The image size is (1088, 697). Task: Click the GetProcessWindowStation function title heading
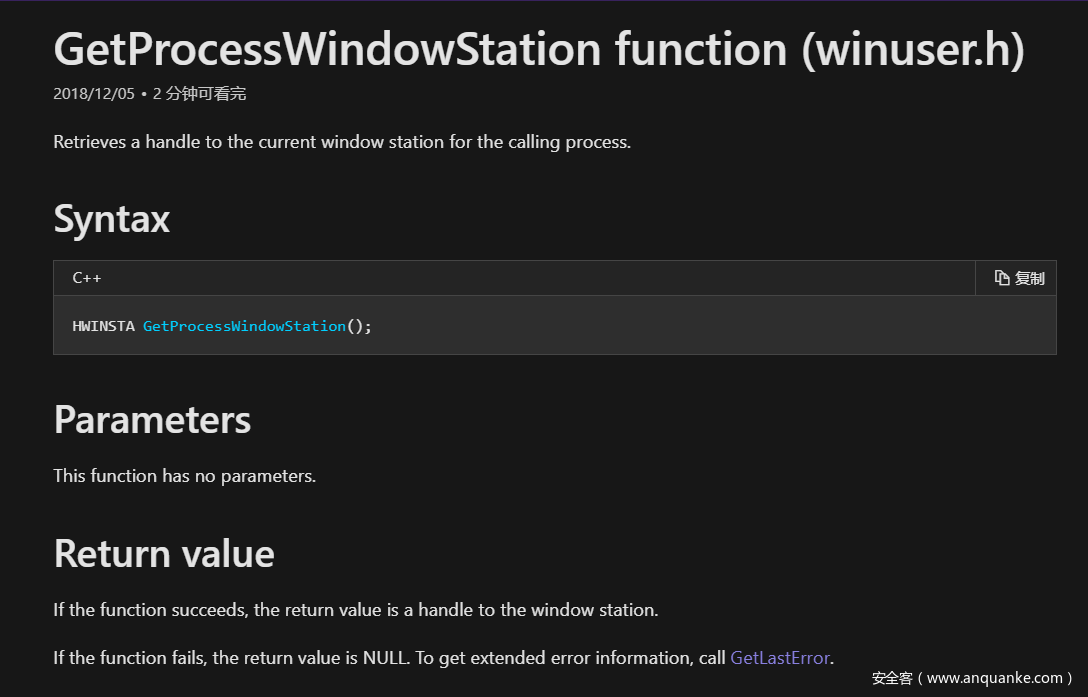pos(539,50)
